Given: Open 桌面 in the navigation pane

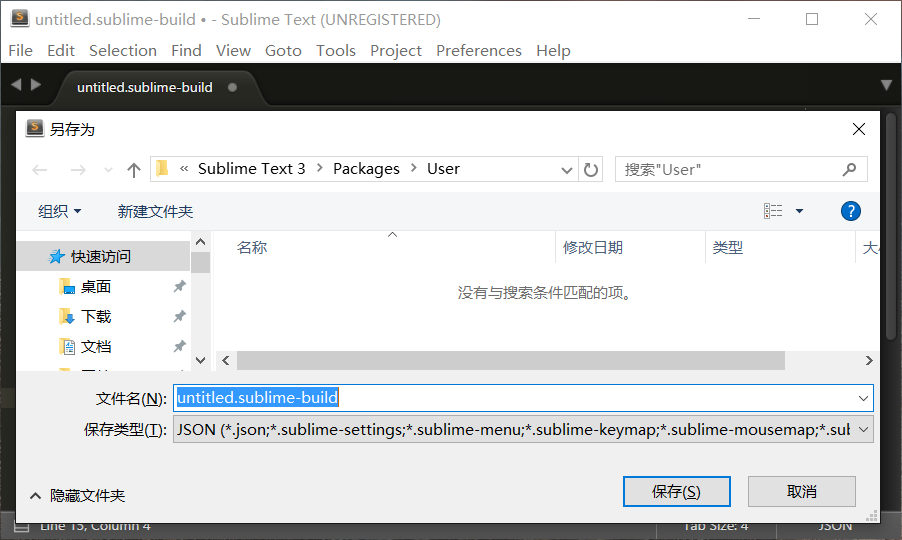Looking at the screenshot, I should 95,286.
